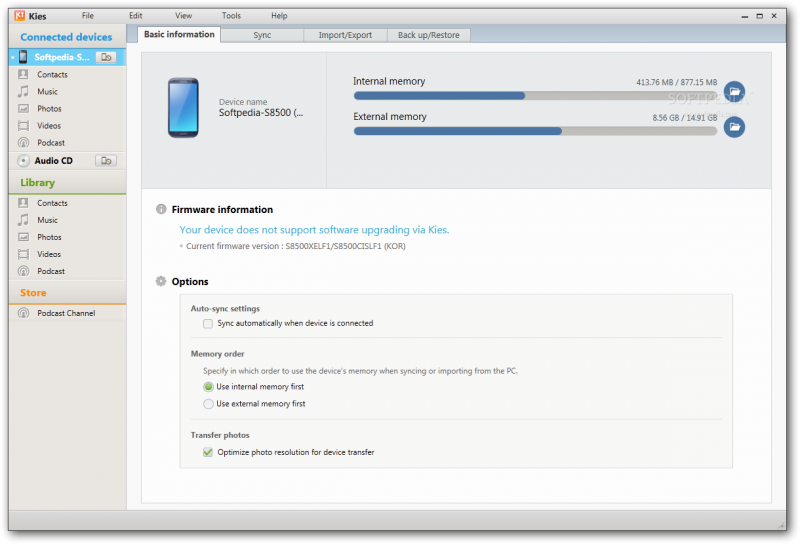Screen dimensions: 800x544
Task: Click the Auto-sync settings heading
Action: [x=225, y=309]
